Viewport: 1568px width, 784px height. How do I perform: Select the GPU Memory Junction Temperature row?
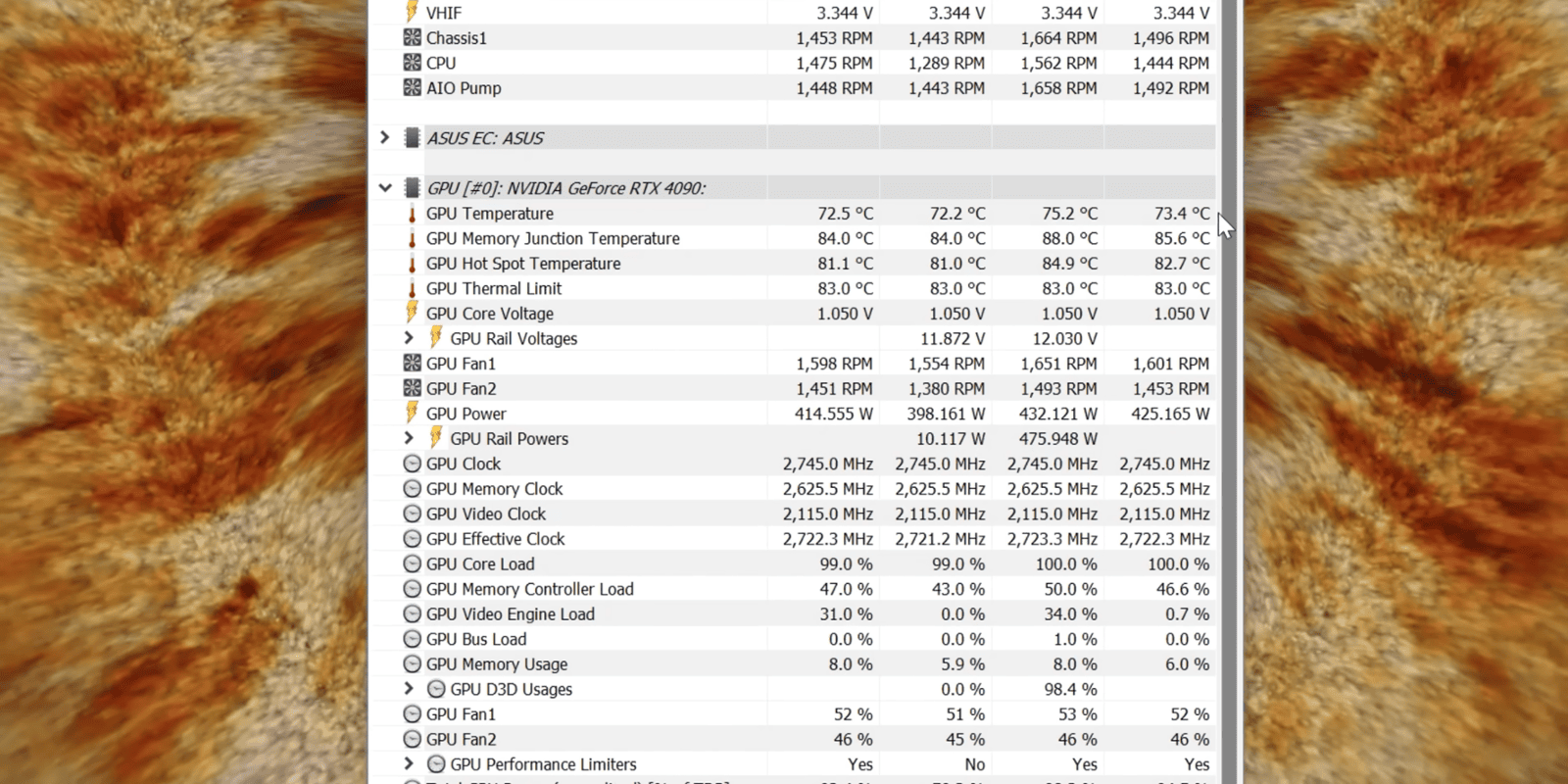pos(553,239)
